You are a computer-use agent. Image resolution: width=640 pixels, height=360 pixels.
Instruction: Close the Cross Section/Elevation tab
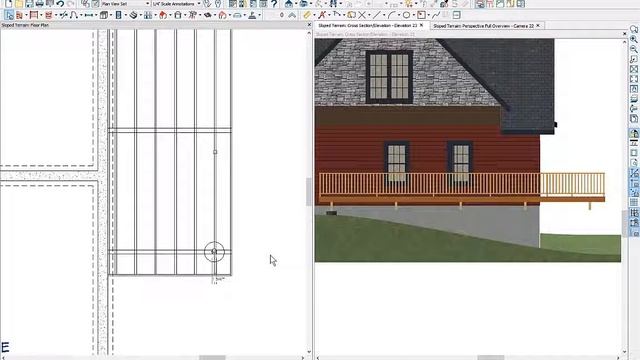tap(422, 25)
